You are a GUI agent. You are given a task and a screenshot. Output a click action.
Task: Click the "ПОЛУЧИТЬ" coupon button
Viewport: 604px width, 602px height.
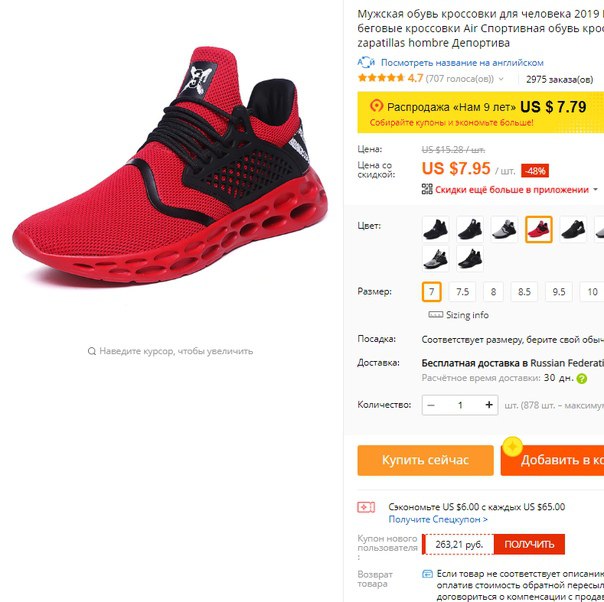click(x=529, y=544)
